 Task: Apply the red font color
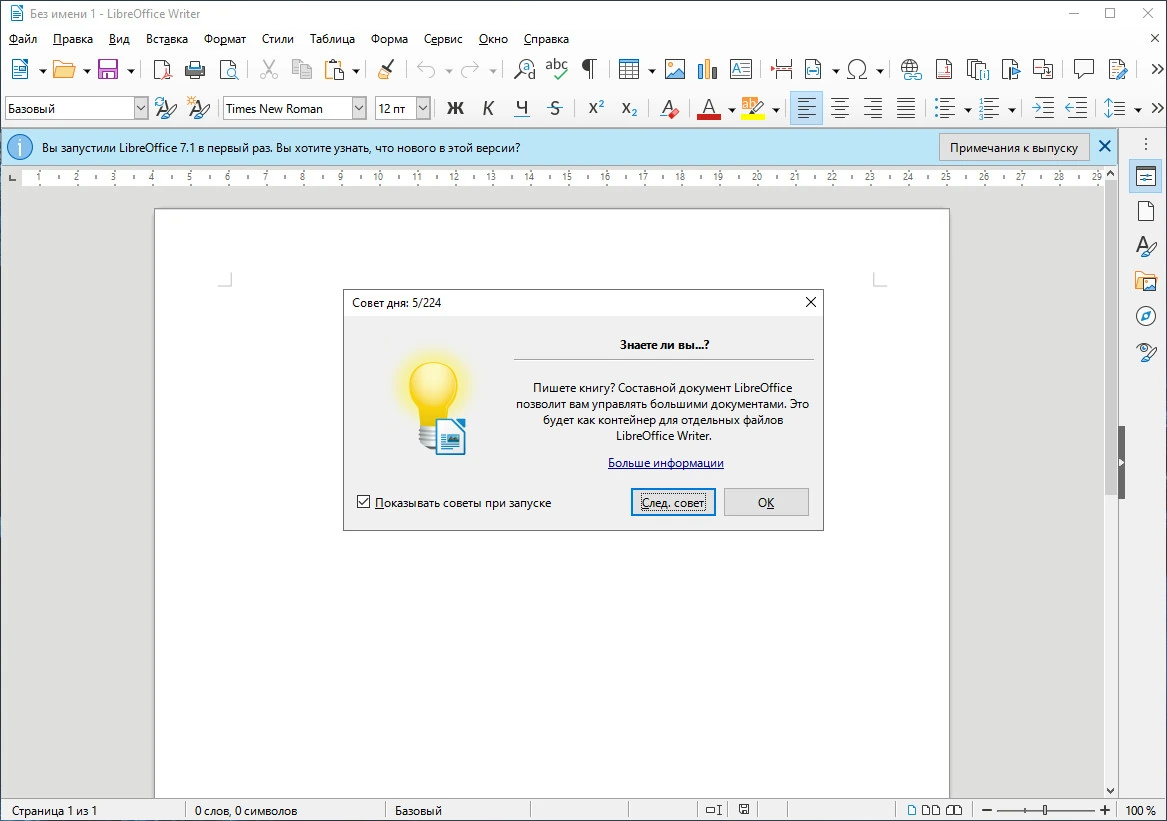[x=709, y=109]
